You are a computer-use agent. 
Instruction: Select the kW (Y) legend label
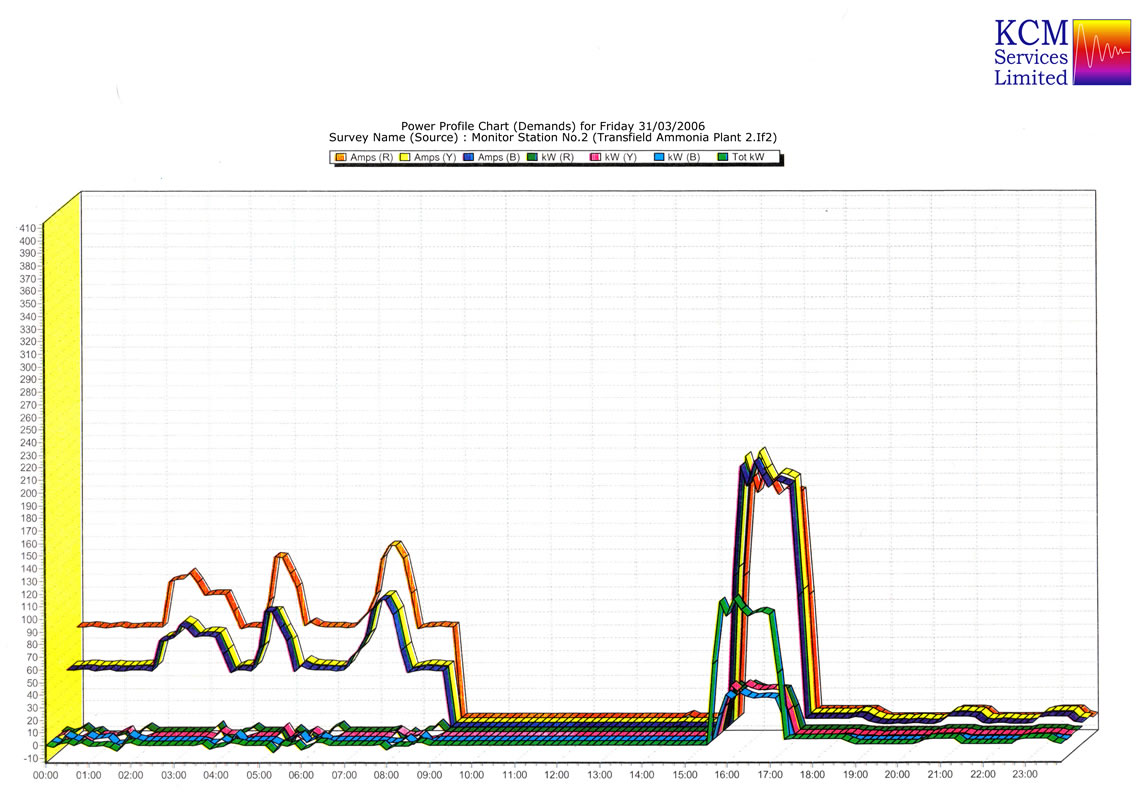(x=621, y=157)
